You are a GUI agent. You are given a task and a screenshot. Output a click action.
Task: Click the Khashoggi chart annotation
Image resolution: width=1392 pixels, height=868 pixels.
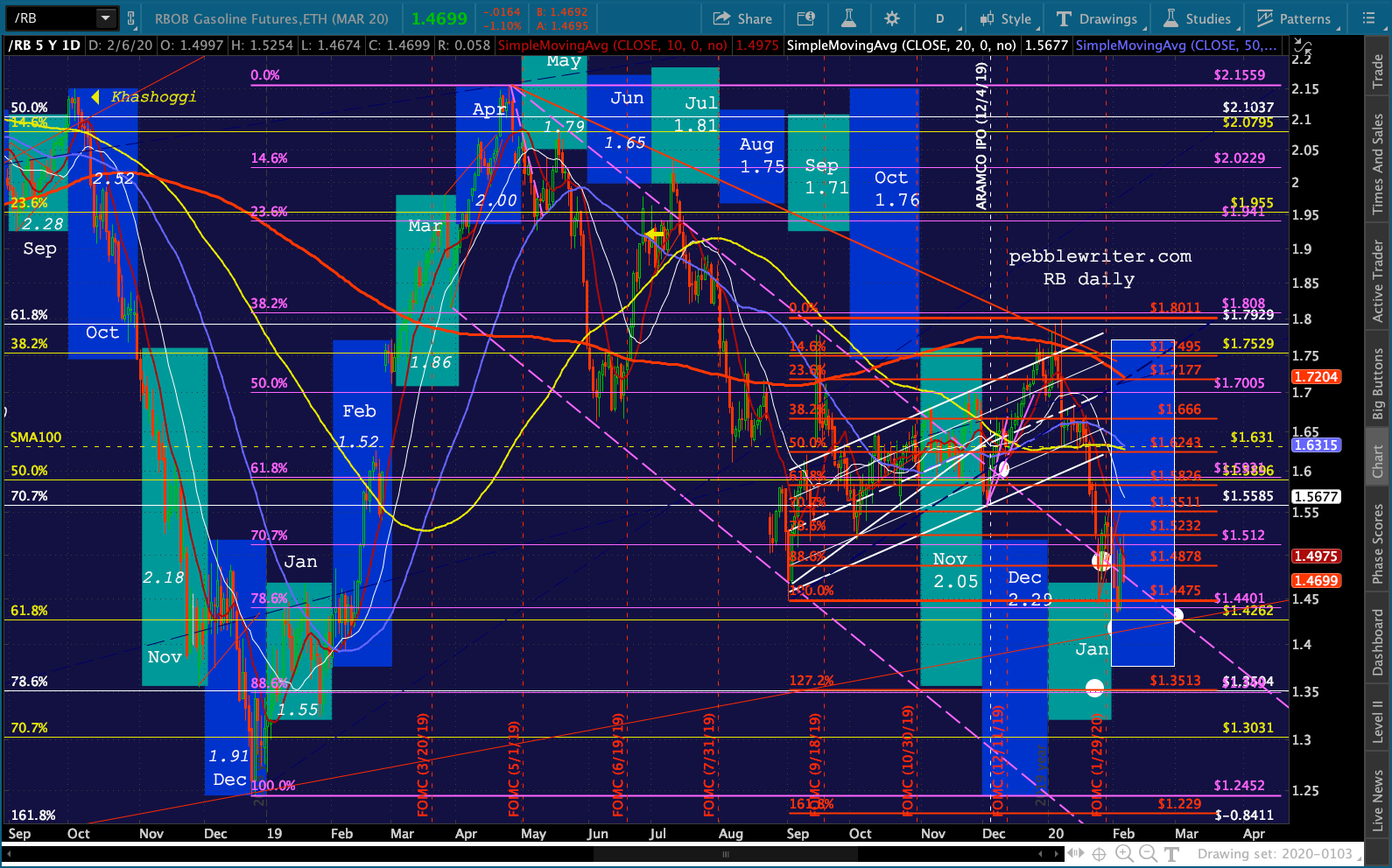pyautogui.click(x=153, y=97)
